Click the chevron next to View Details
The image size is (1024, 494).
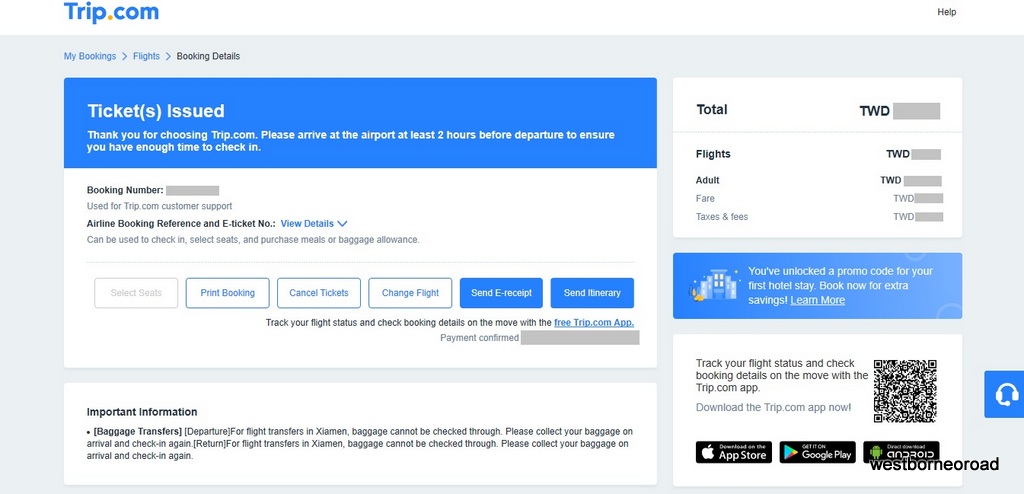(x=342, y=223)
